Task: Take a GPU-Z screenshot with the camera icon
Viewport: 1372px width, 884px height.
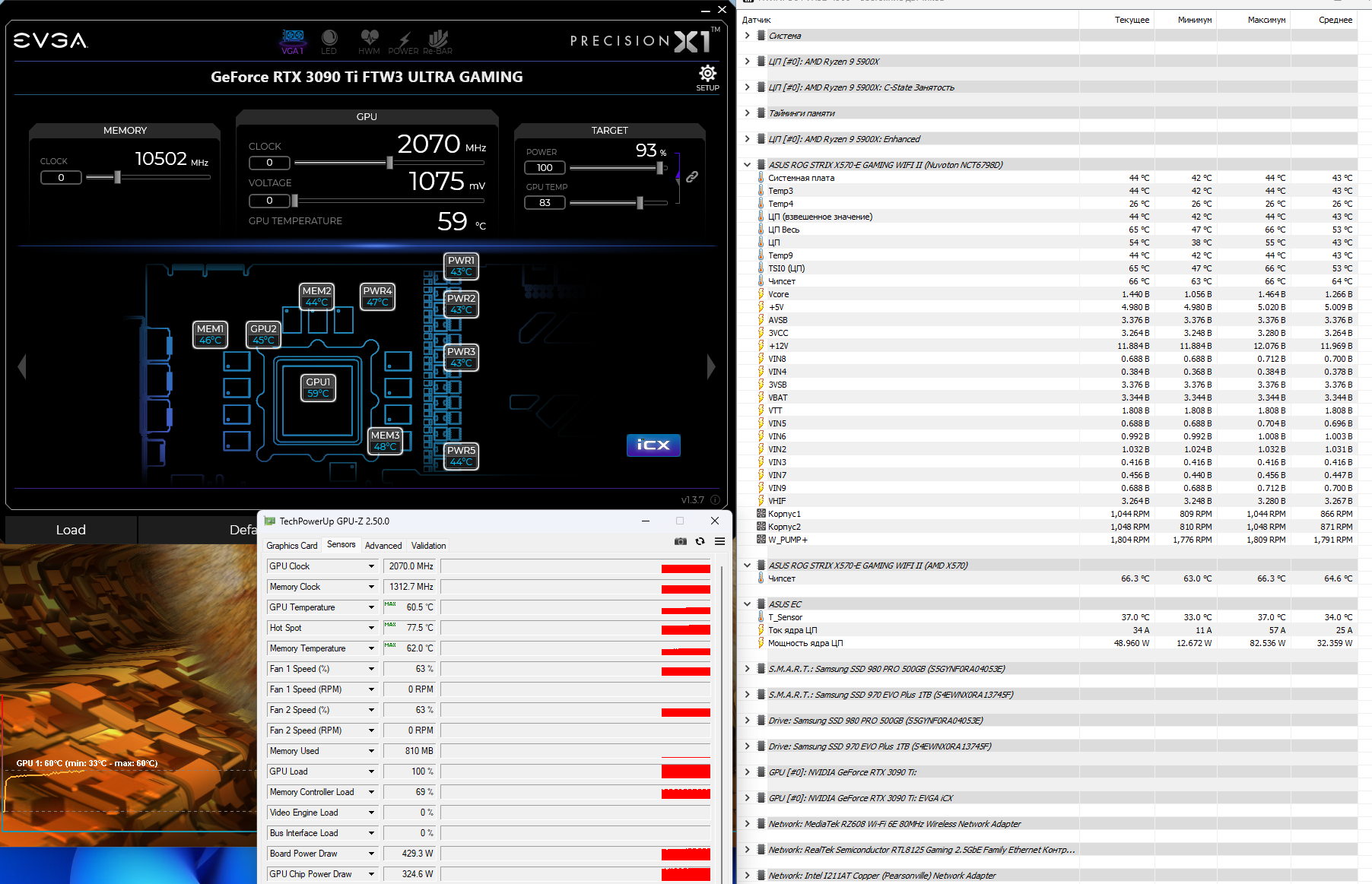Action: pos(681,541)
